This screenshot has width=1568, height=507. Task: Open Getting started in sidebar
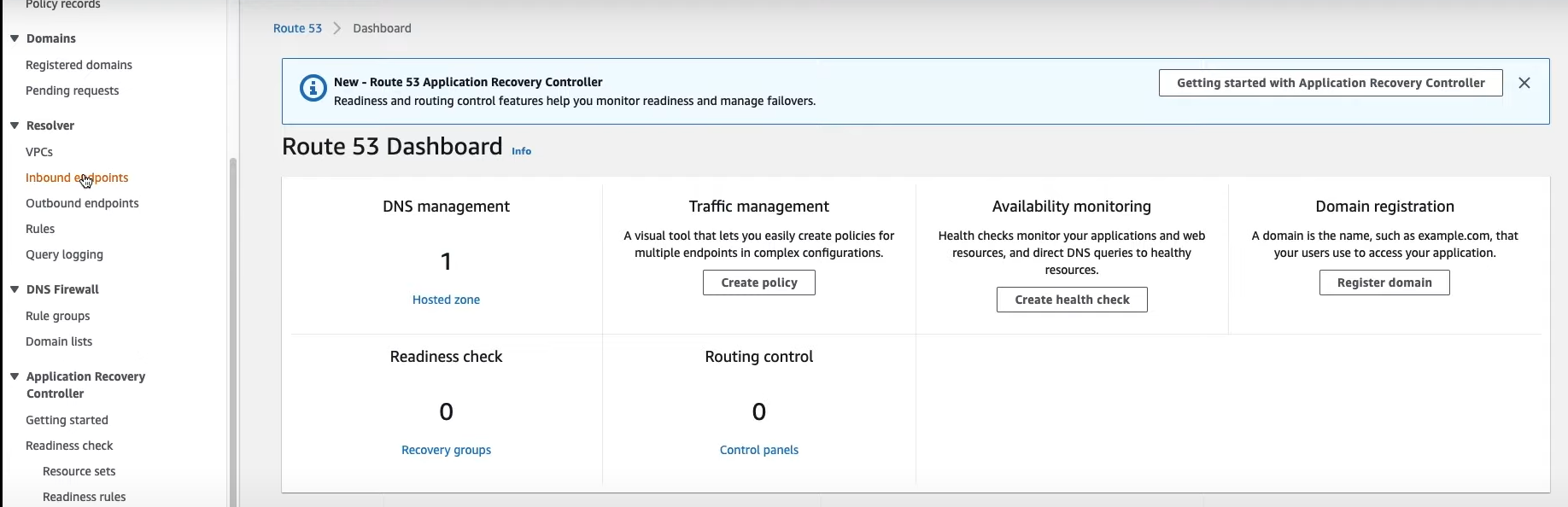point(67,420)
